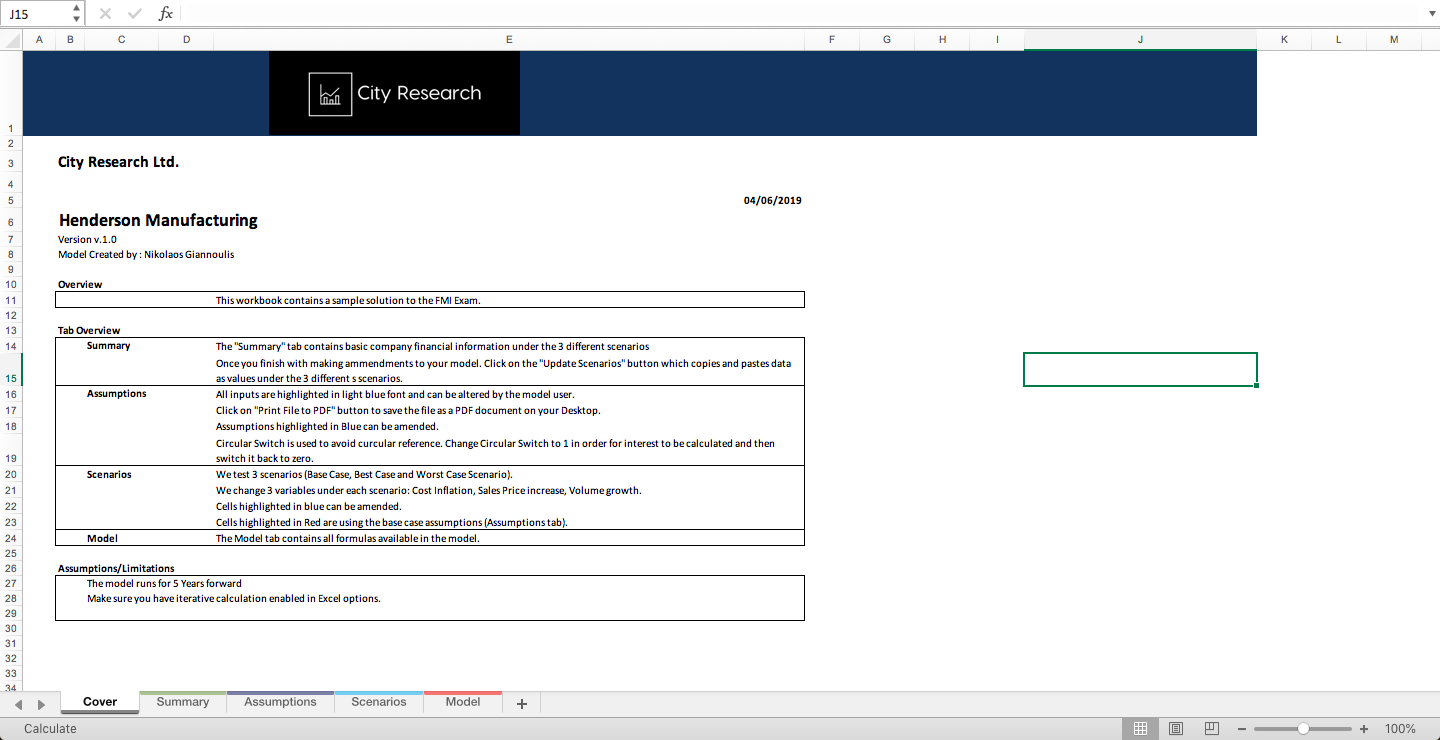
Task: Click the 100% zoom level
Action: (x=1400, y=729)
